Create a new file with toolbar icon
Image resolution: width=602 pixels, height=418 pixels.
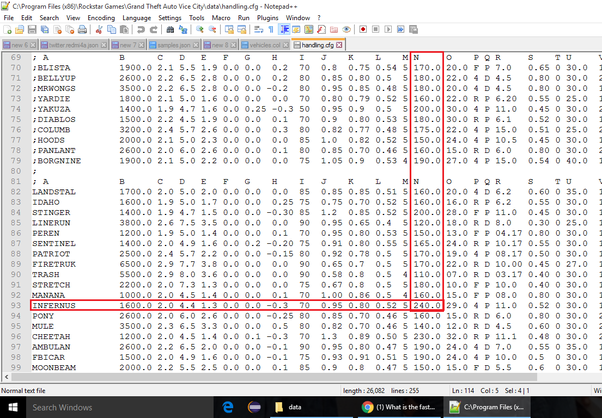coord(7,30)
